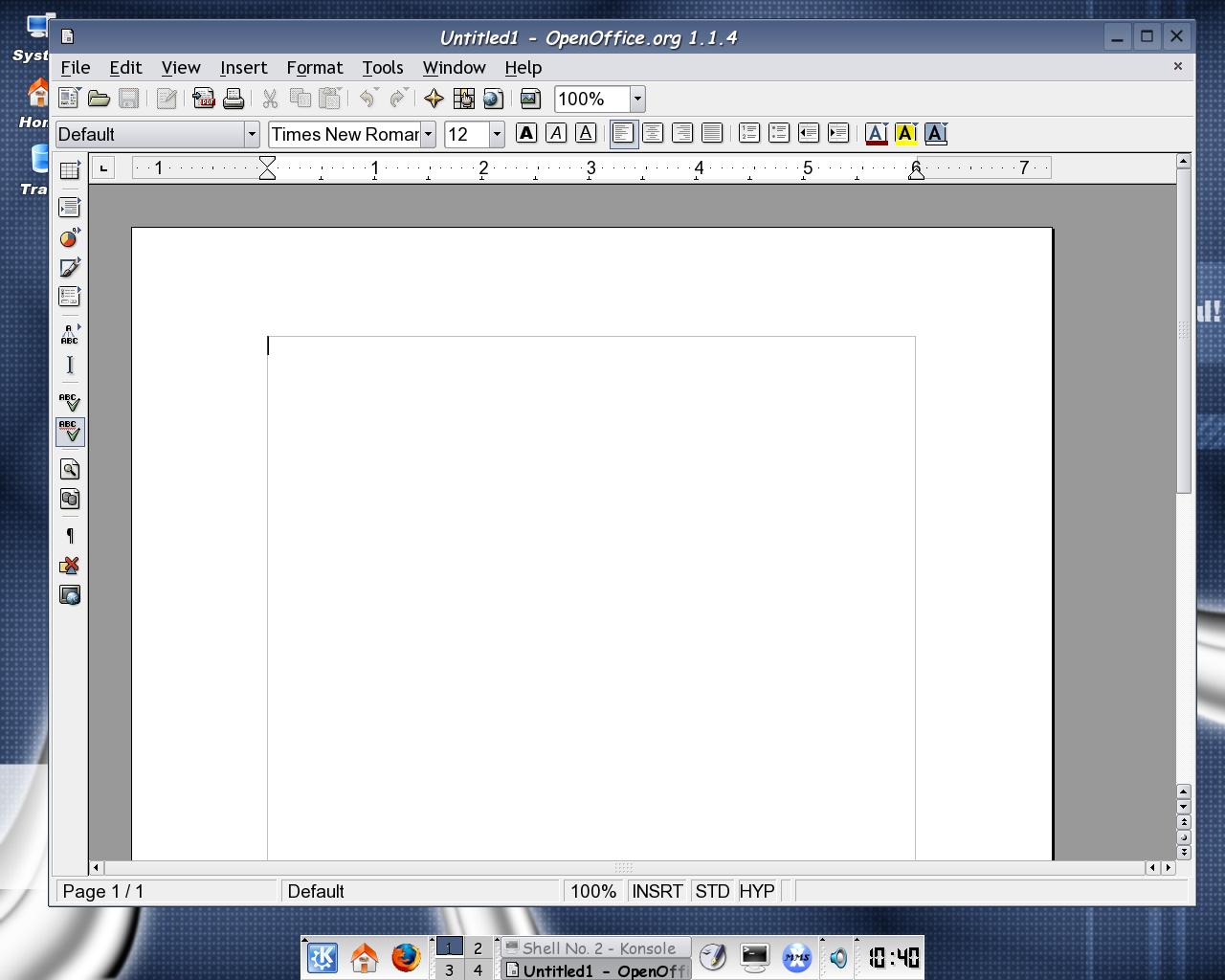Increase paragraph indent
The image size is (1225, 980).
(x=838, y=134)
